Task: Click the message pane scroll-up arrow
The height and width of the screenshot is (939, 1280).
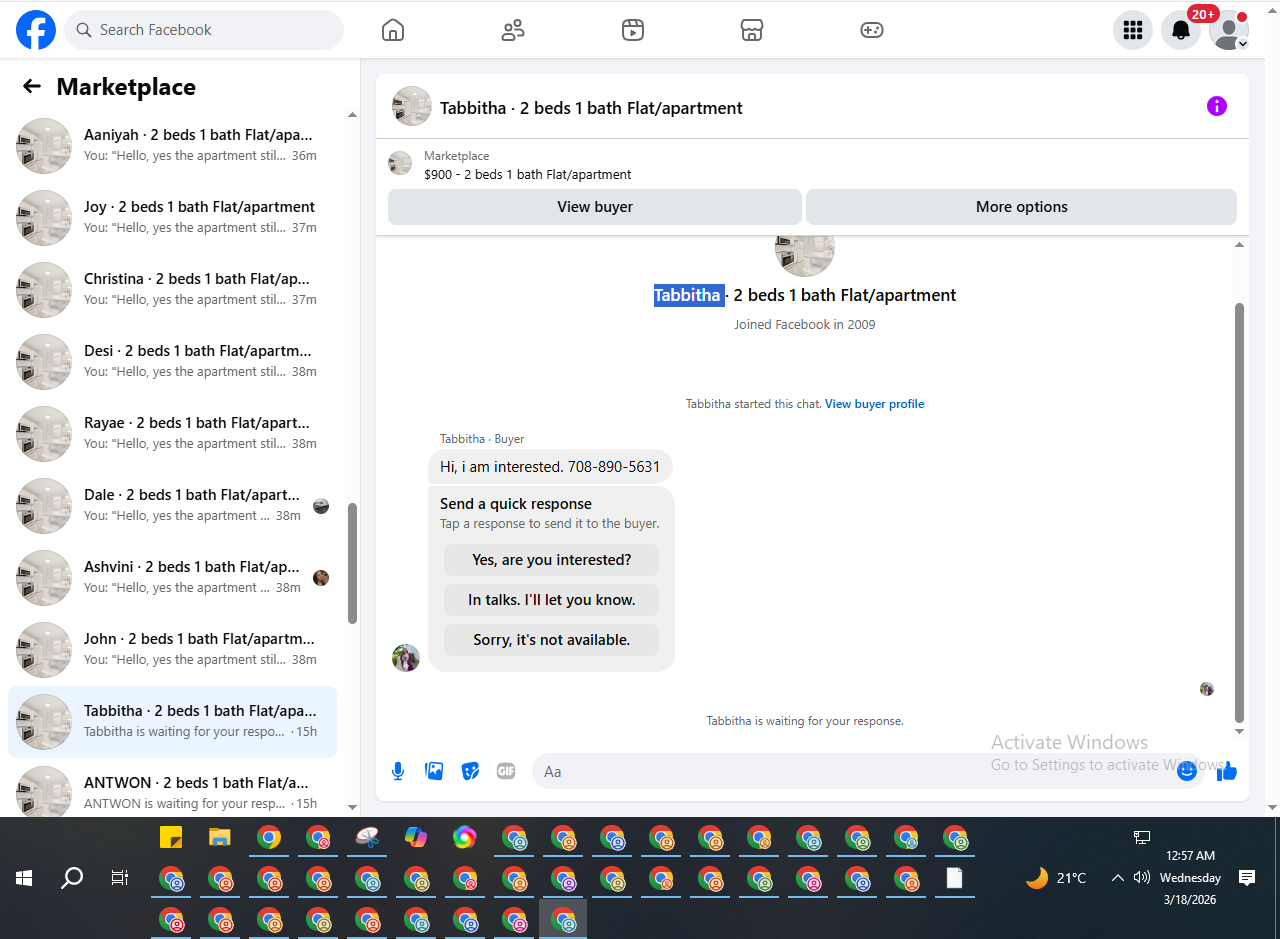Action: coord(1240,245)
